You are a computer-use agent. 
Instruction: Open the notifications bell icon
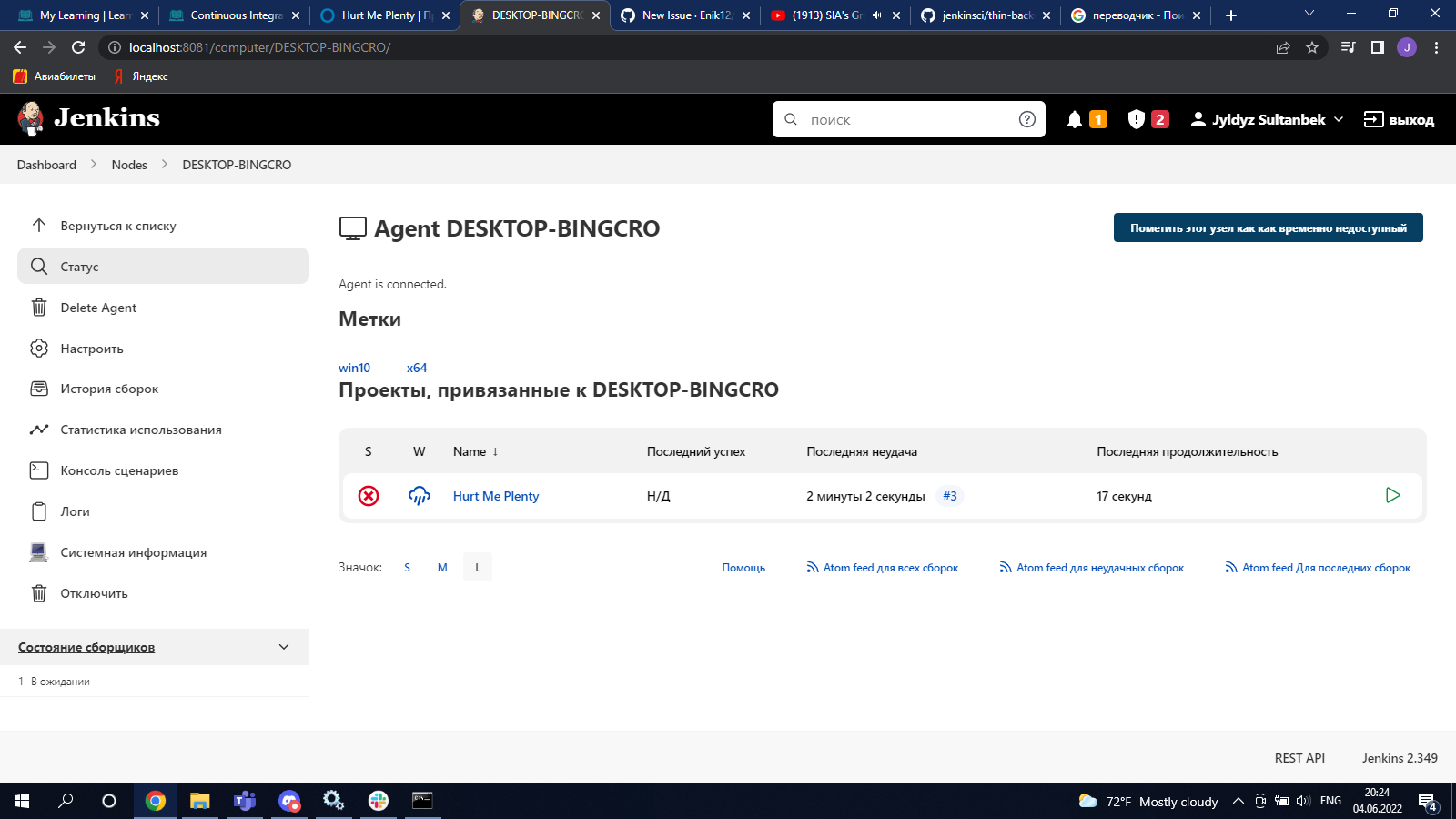(1075, 119)
